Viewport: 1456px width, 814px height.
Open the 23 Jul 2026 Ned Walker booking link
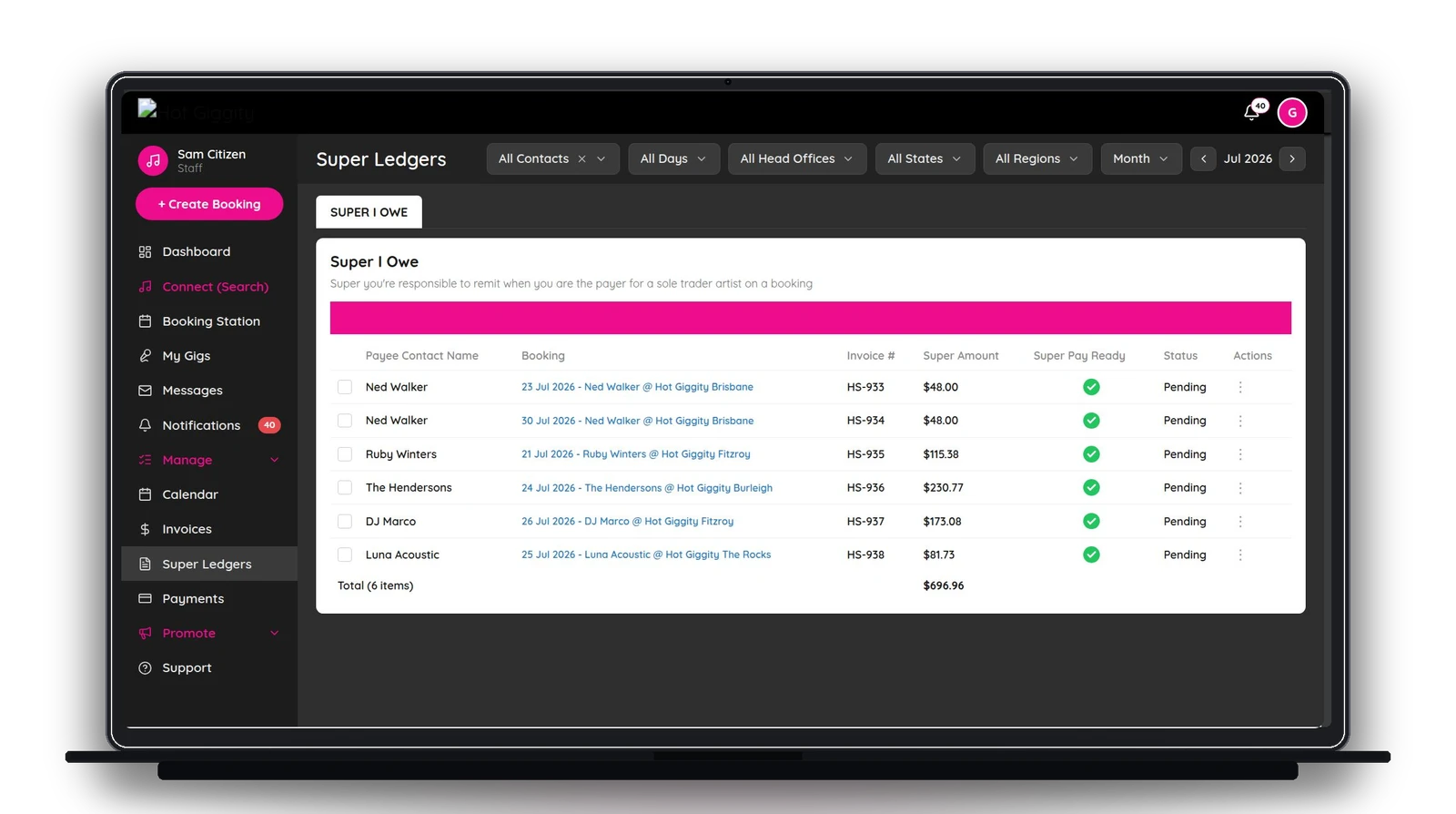click(637, 387)
